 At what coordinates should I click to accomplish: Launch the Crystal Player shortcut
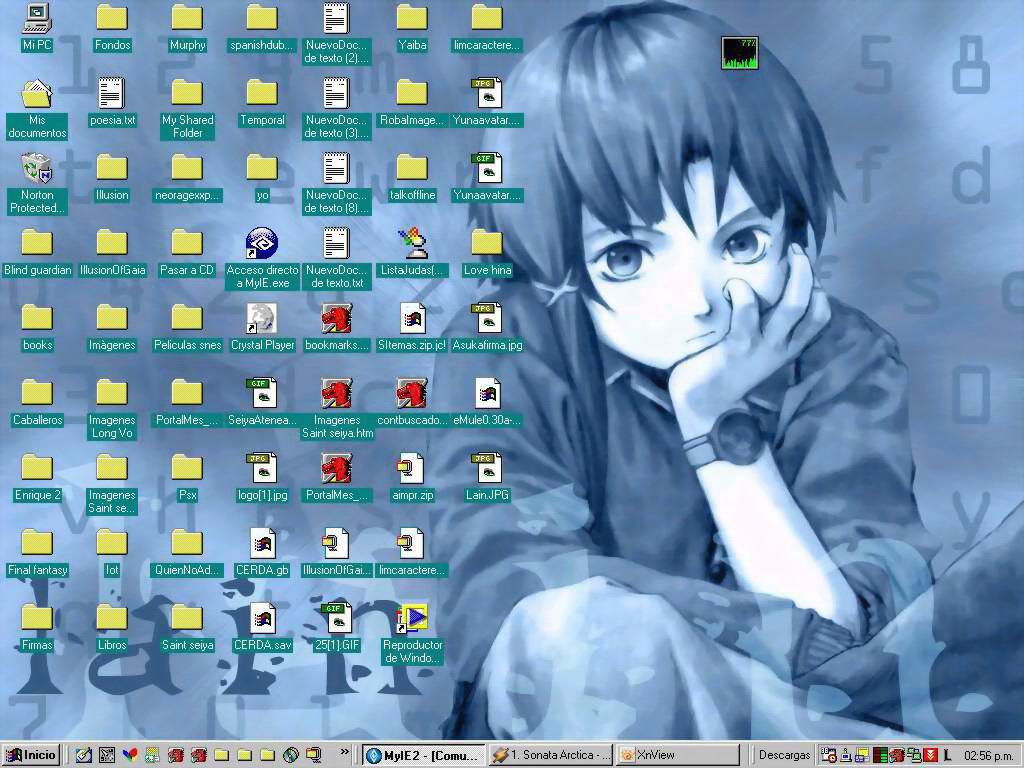262,319
